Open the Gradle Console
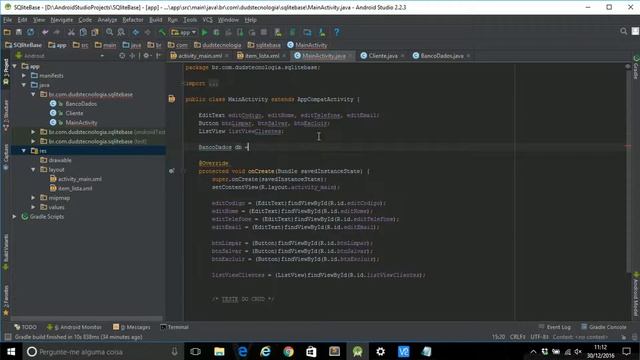The image size is (640, 360). (604, 327)
